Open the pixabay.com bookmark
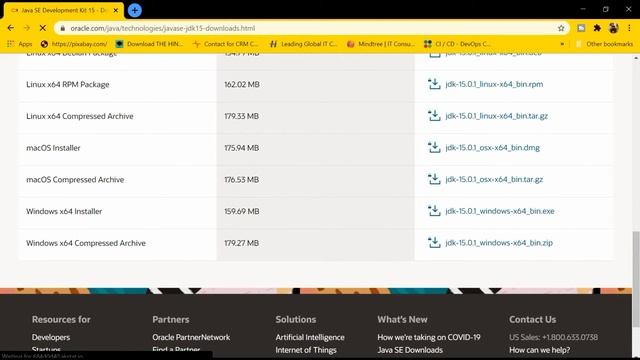This screenshot has width=640, height=360. click(74, 44)
